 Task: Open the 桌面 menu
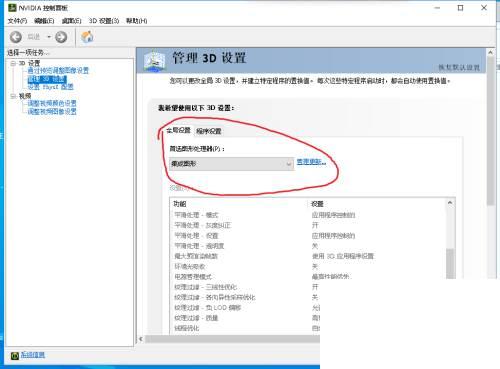[x=71, y=21]
